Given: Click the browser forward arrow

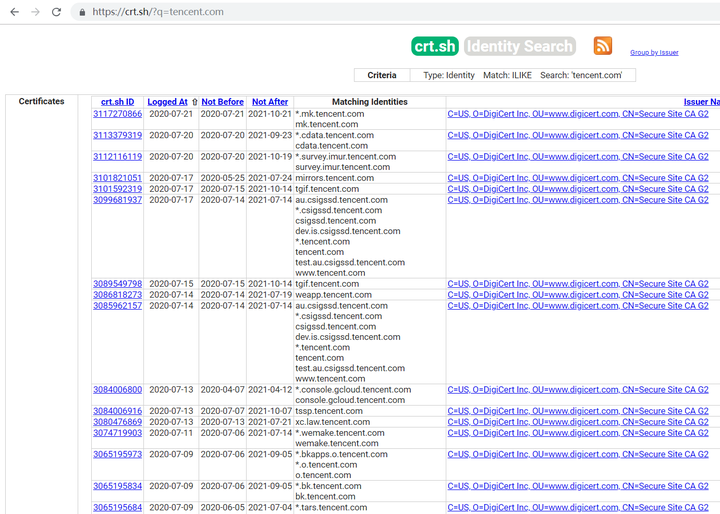Looking at the screenshot, I should point(35,12).
